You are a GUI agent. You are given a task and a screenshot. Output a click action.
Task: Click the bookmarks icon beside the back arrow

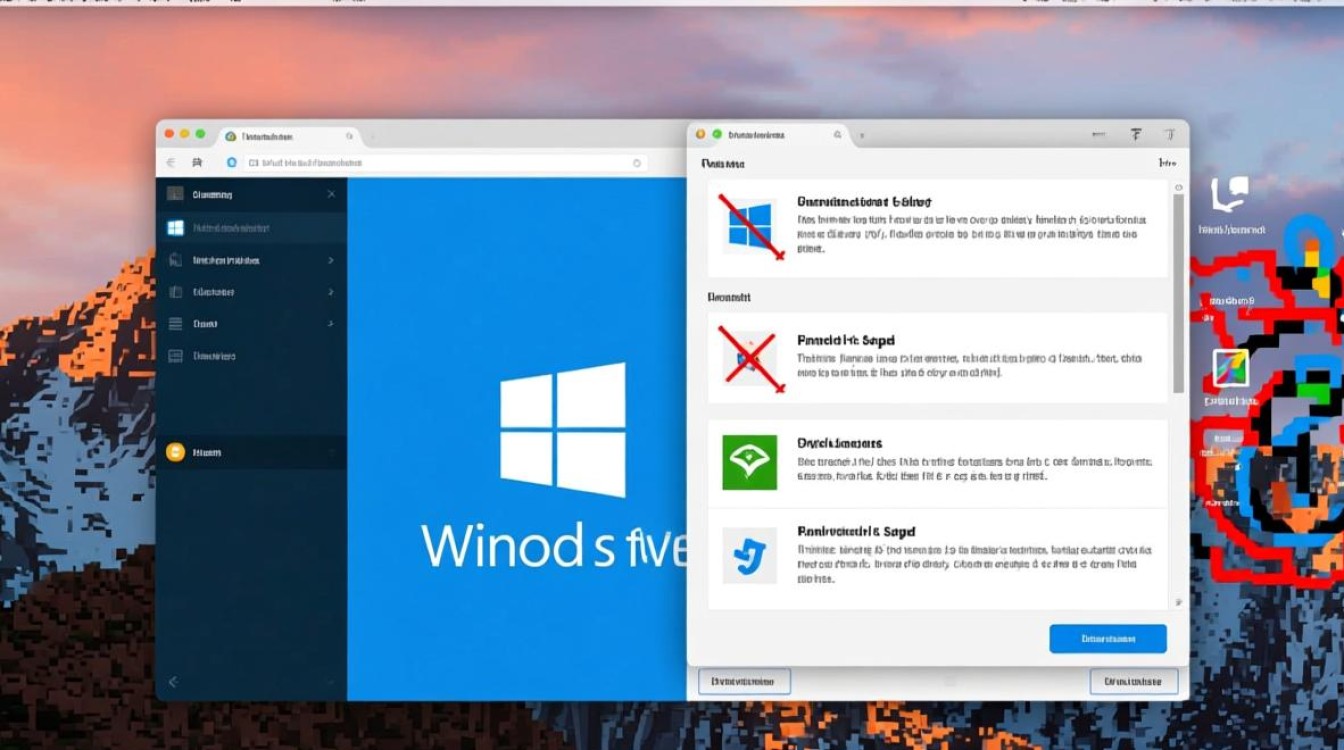click(196, 162)
